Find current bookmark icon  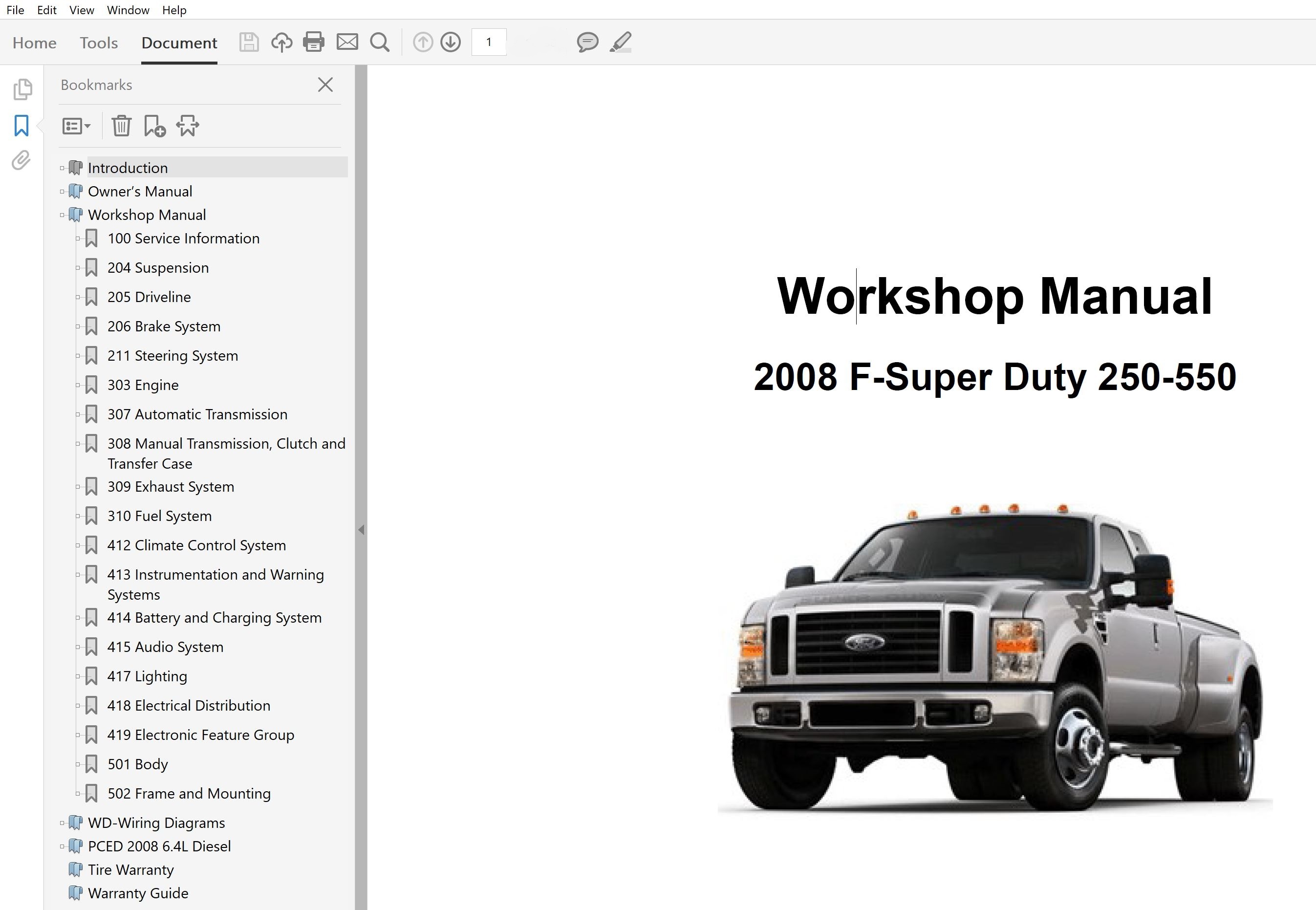(x=188, y=126)
